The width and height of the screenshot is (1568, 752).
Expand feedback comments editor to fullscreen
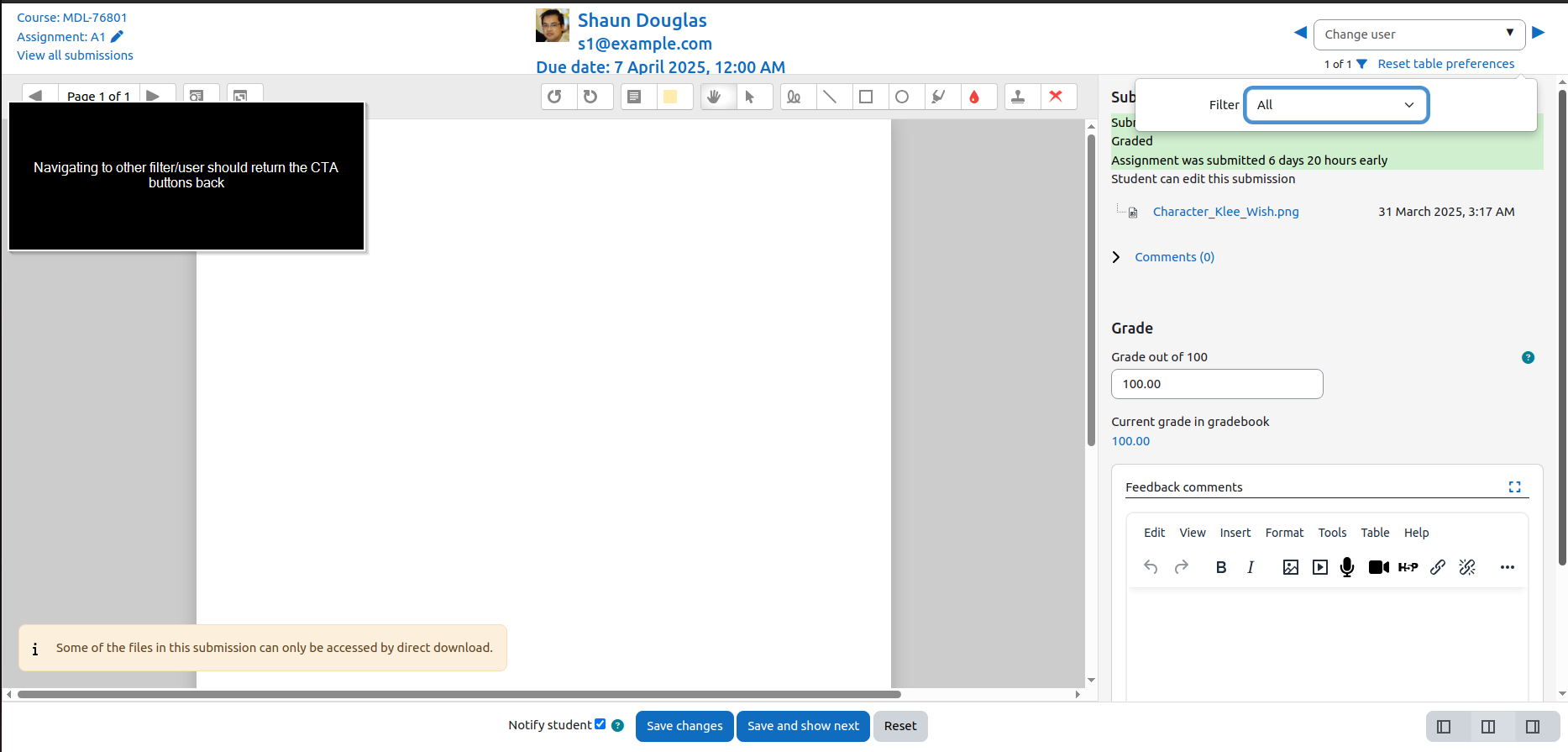(1514, 486)
